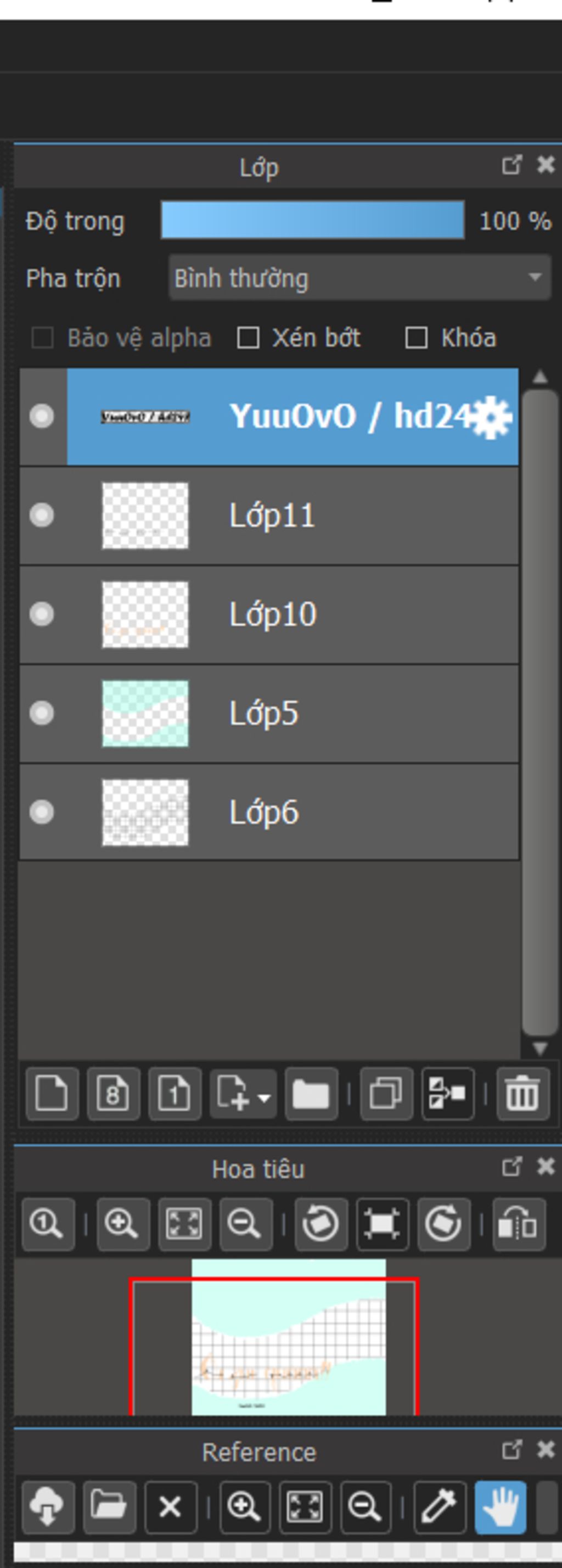Enable the Xén bớt clipping checkbox
The image size is (562, 1568).
[248, 338]
